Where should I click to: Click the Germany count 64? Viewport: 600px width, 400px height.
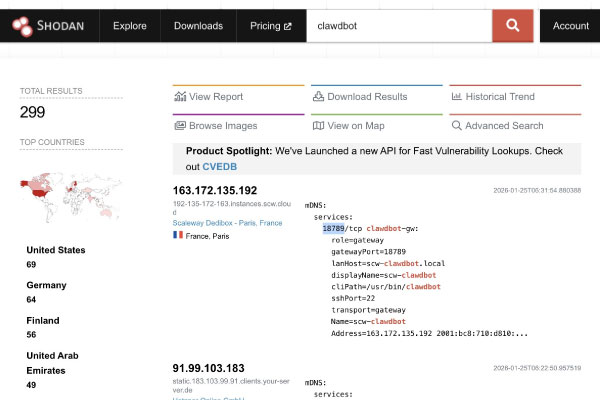click(x=31, y=300)
